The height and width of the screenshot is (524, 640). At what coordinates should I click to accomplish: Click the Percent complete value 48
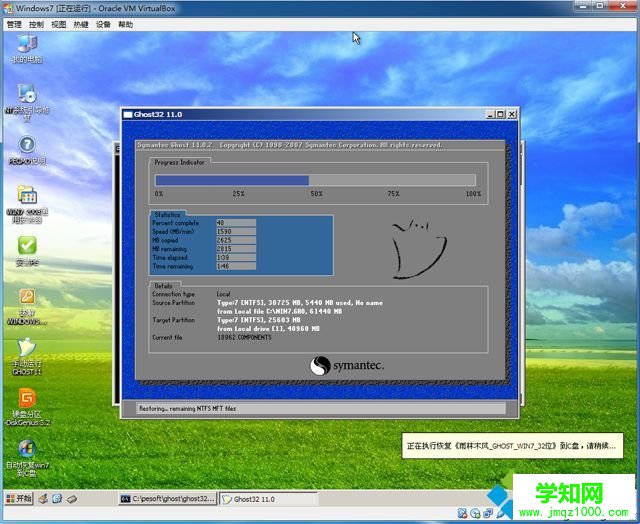[x=236, y=223]
